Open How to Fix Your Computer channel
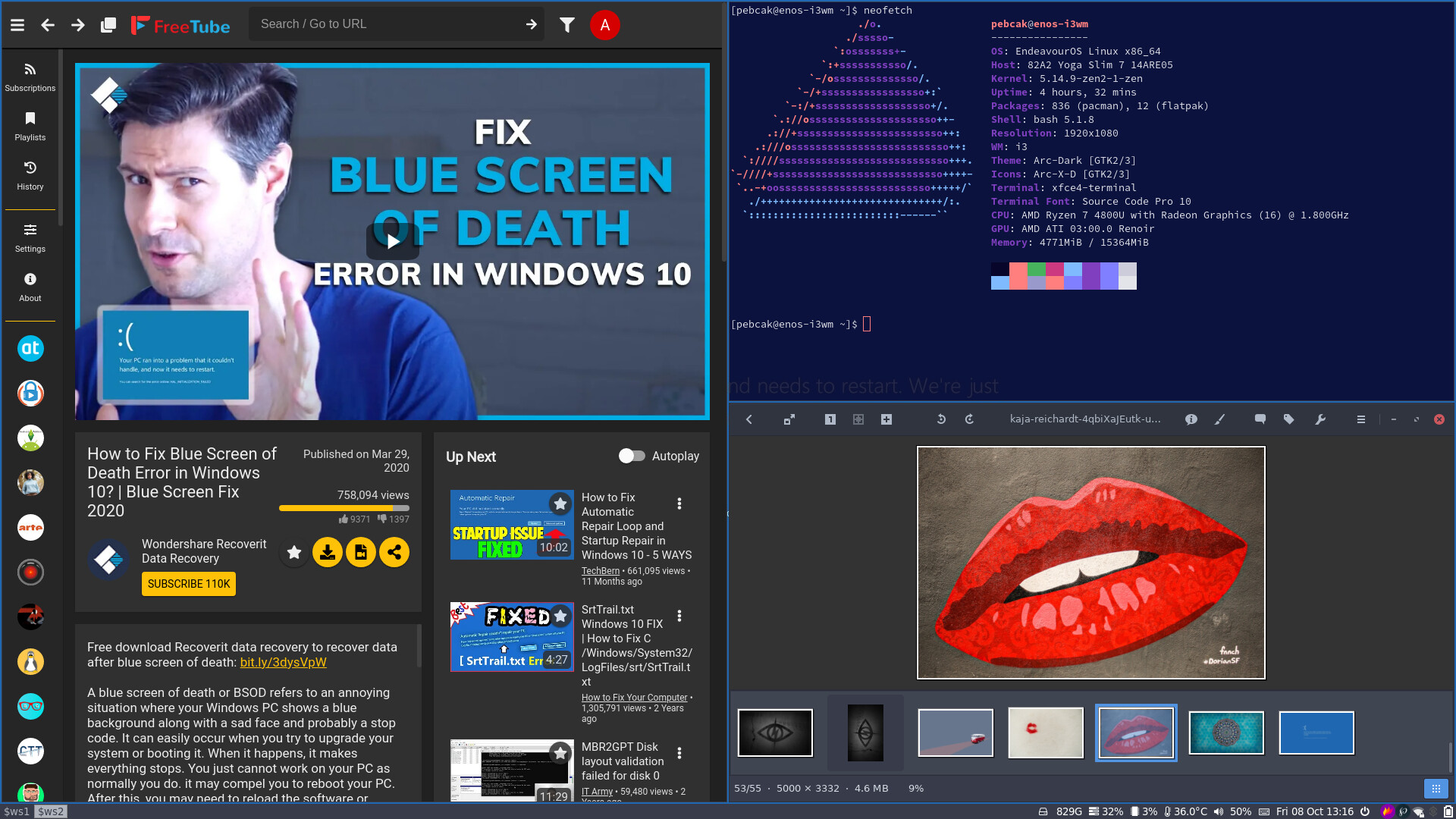 point(635,698)
